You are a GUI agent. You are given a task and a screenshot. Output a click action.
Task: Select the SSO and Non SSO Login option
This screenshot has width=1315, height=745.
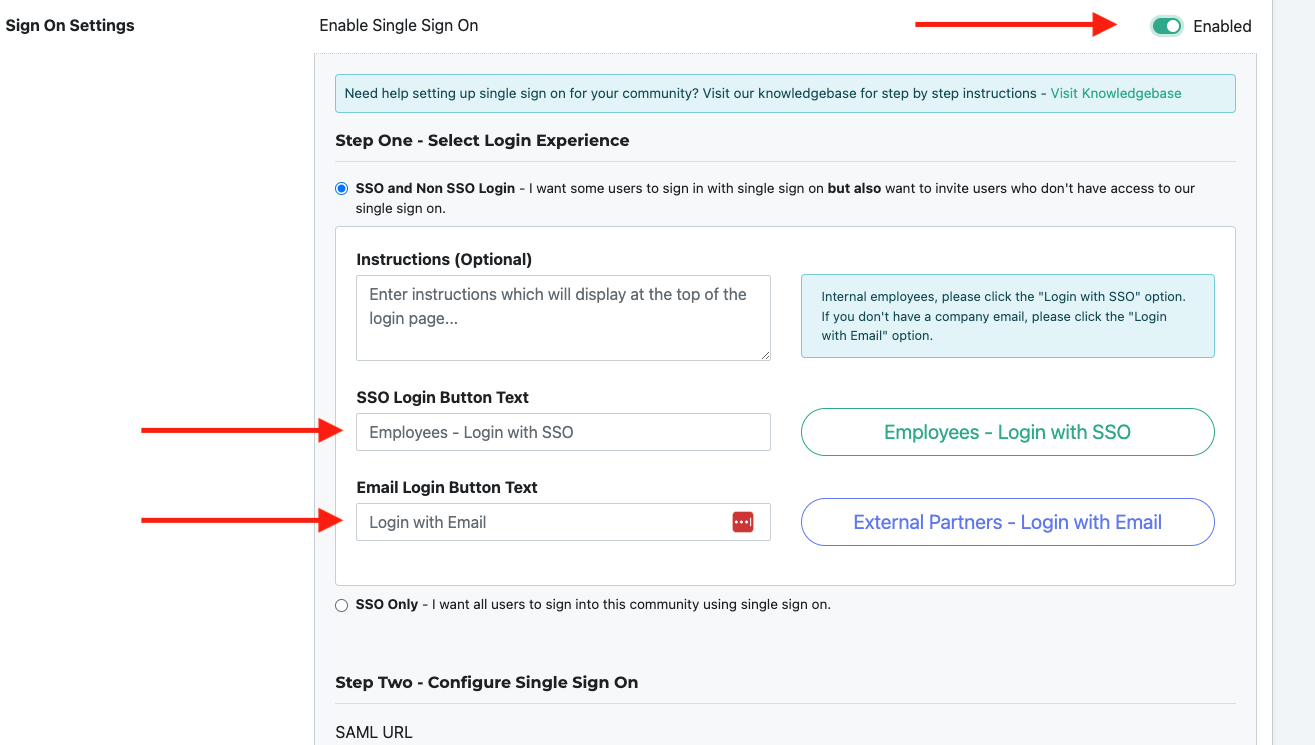[x=341, y=187]
